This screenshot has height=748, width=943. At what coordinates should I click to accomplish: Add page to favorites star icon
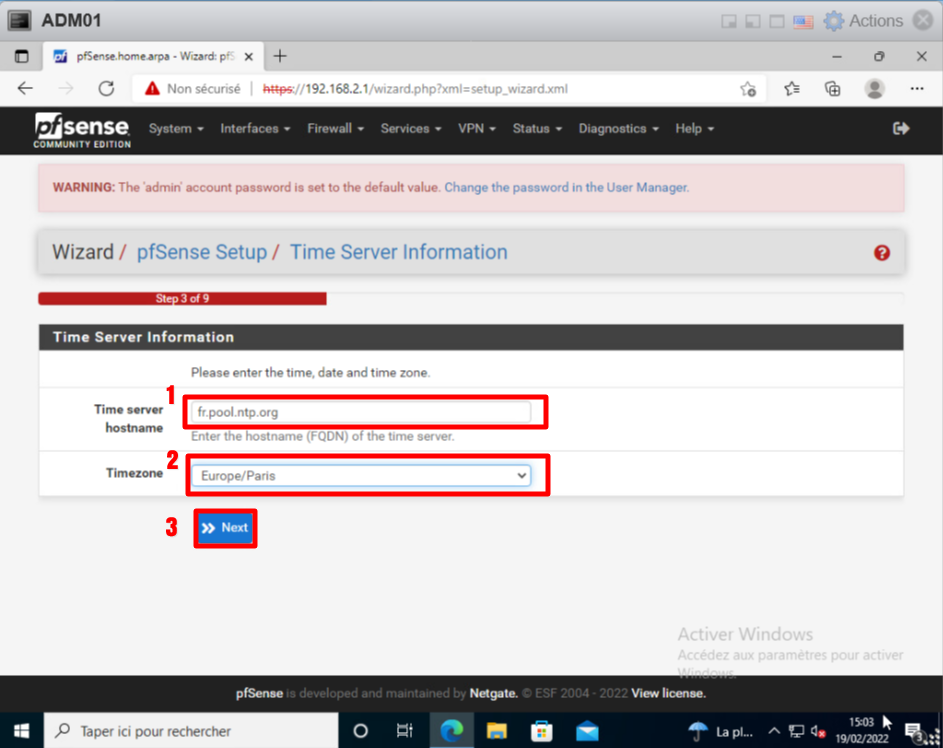747,89
